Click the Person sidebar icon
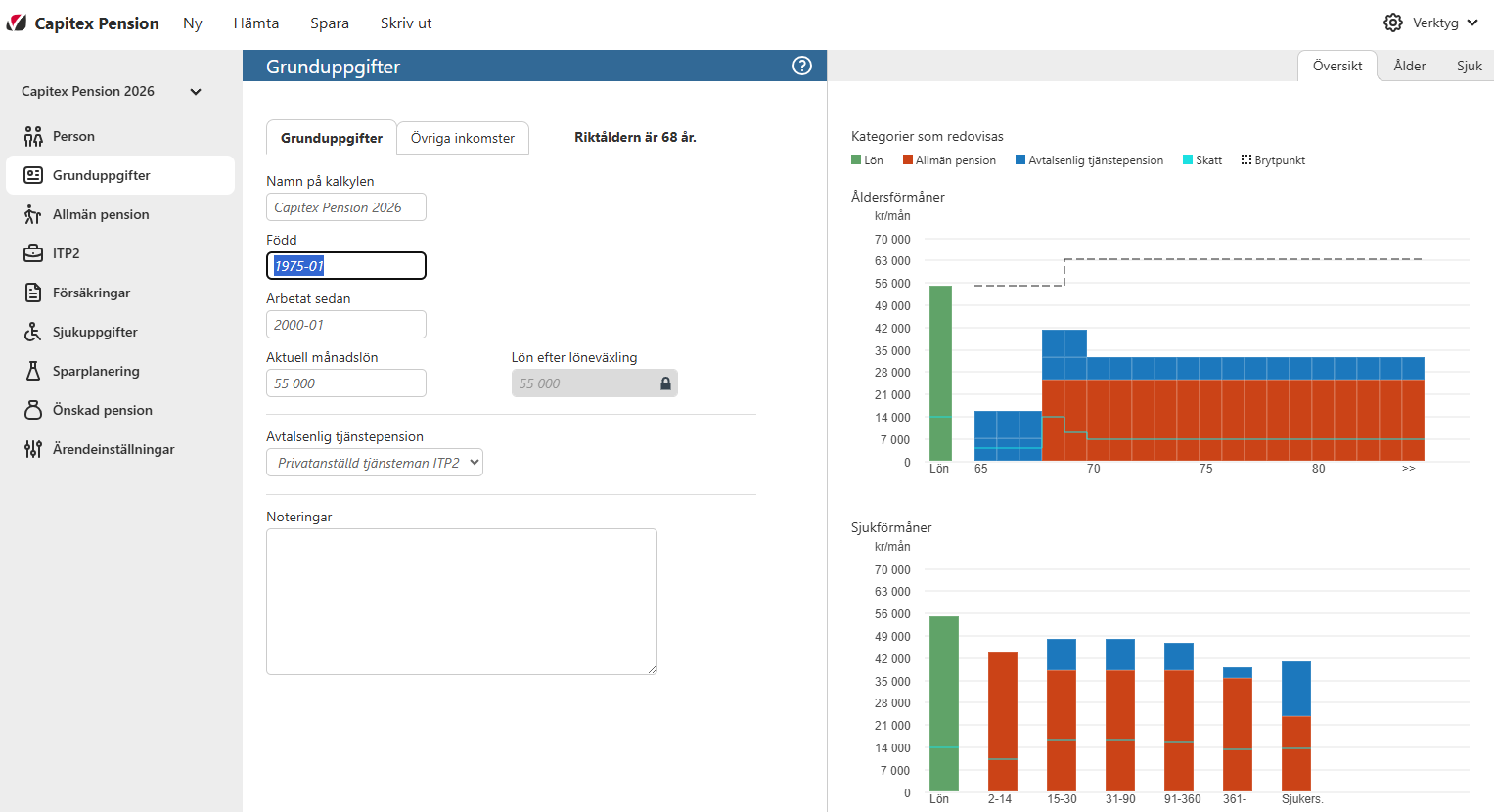Image resolution: width=1494 pixels, height=812 pixels. (33, 136)
